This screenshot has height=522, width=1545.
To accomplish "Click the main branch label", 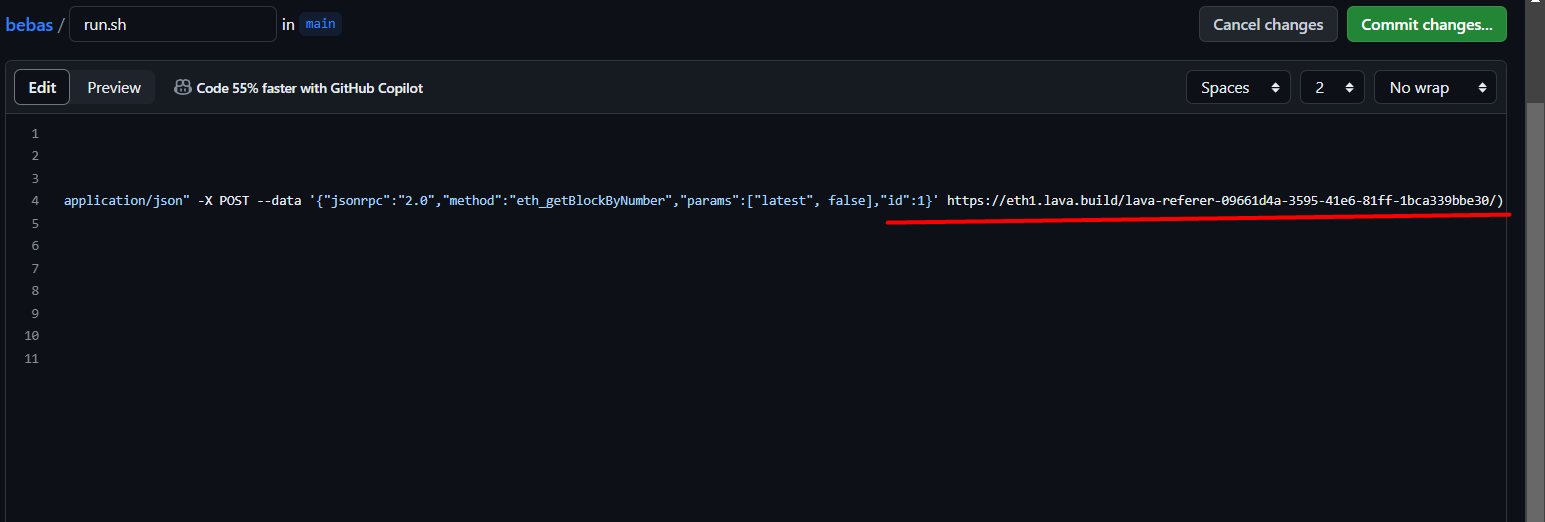I will 320,25.
